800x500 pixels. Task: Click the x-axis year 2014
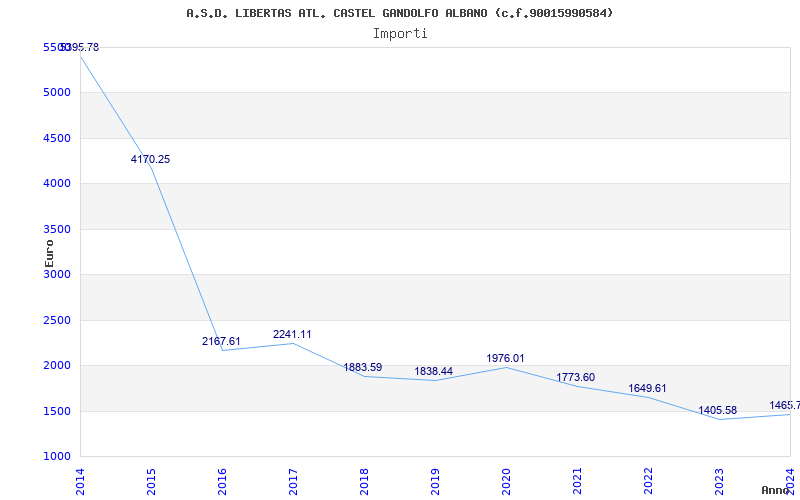80,482
